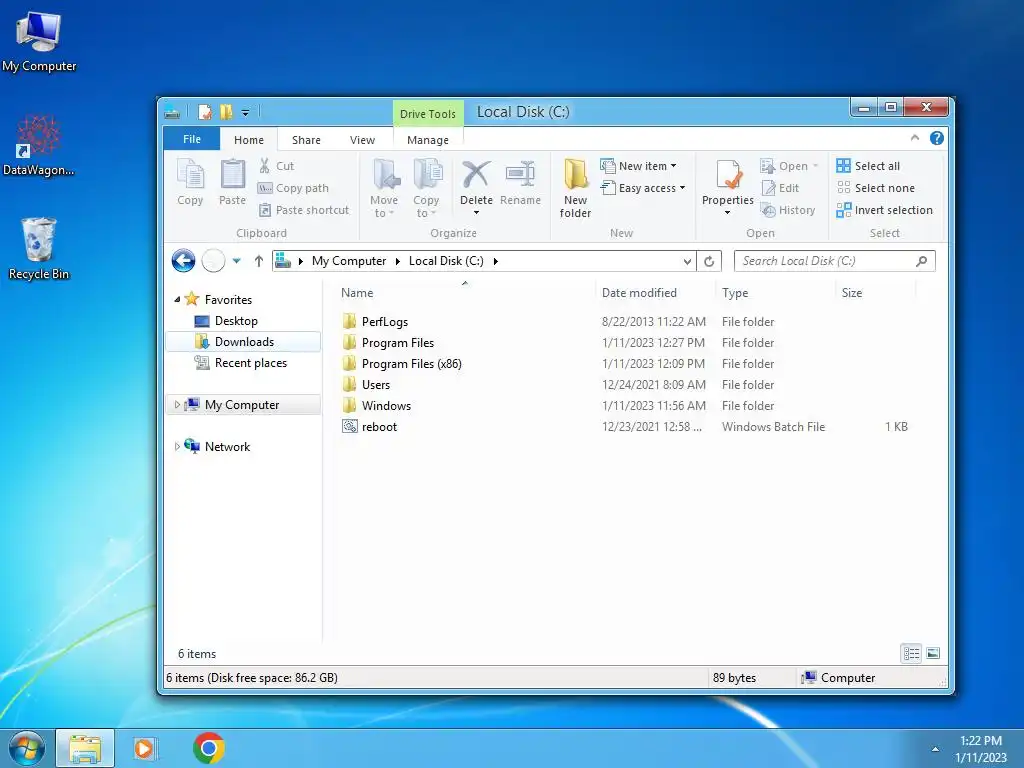Select Recent places under Favorites
The height and width of the screenshot is (768, 1024).
point(251,363)
